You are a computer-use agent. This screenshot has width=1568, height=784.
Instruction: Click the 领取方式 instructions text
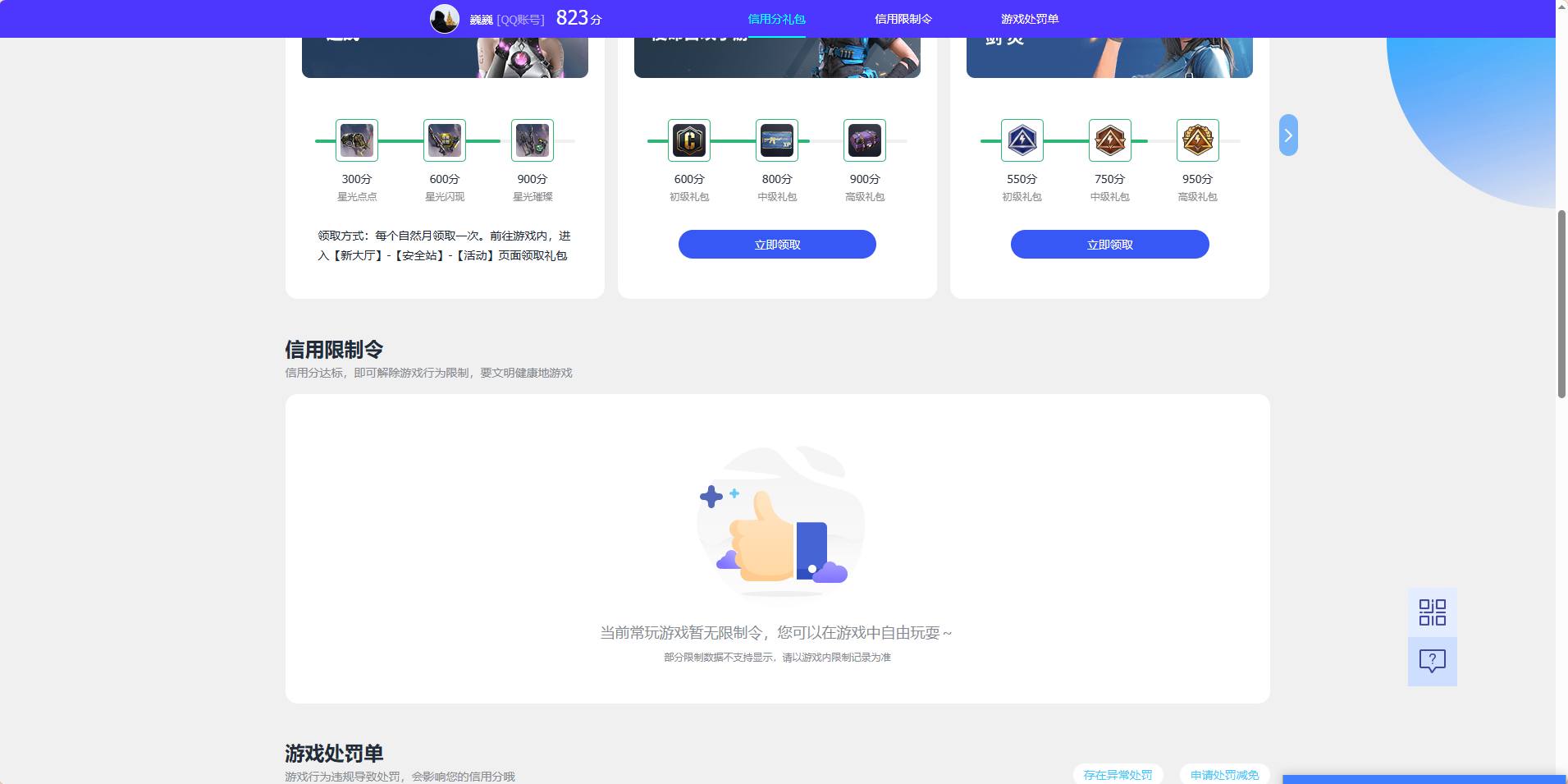[x=444, y=245]
